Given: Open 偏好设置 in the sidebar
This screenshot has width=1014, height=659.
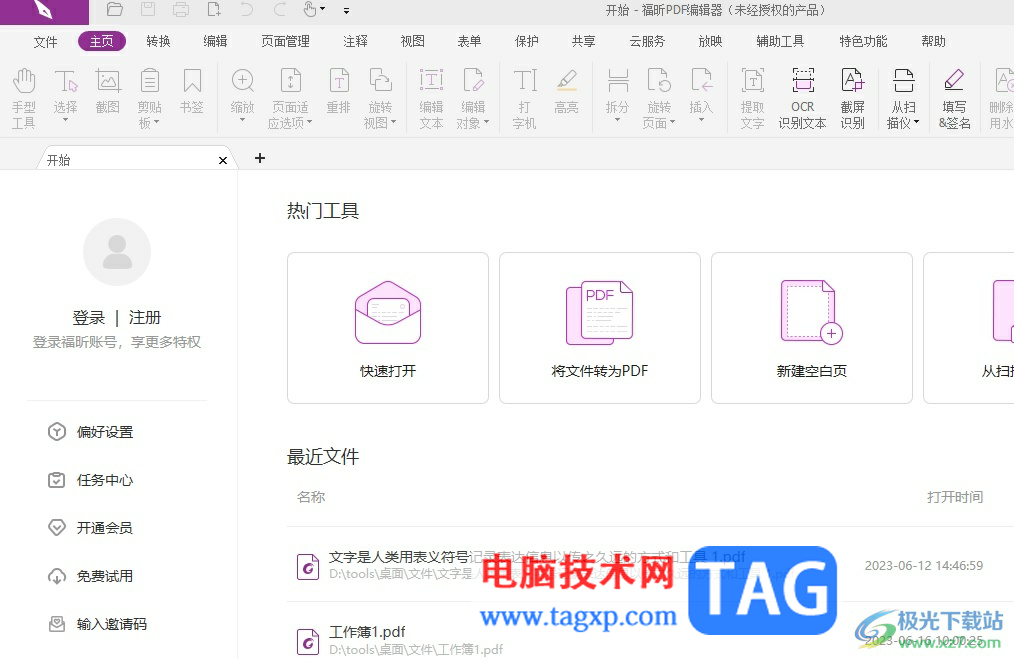Looking at the screenshot, I should point(91,432).
